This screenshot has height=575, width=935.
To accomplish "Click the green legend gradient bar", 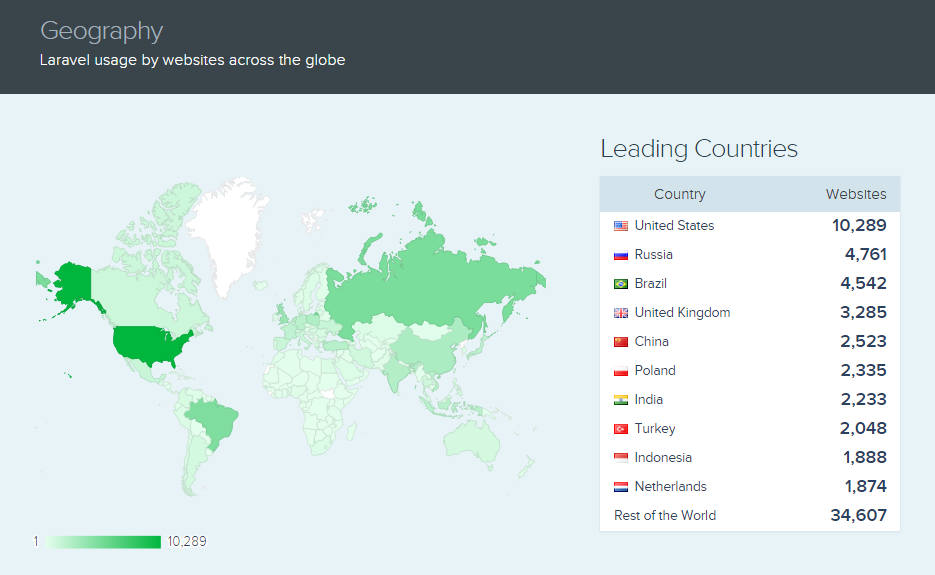I will point(103,542).
